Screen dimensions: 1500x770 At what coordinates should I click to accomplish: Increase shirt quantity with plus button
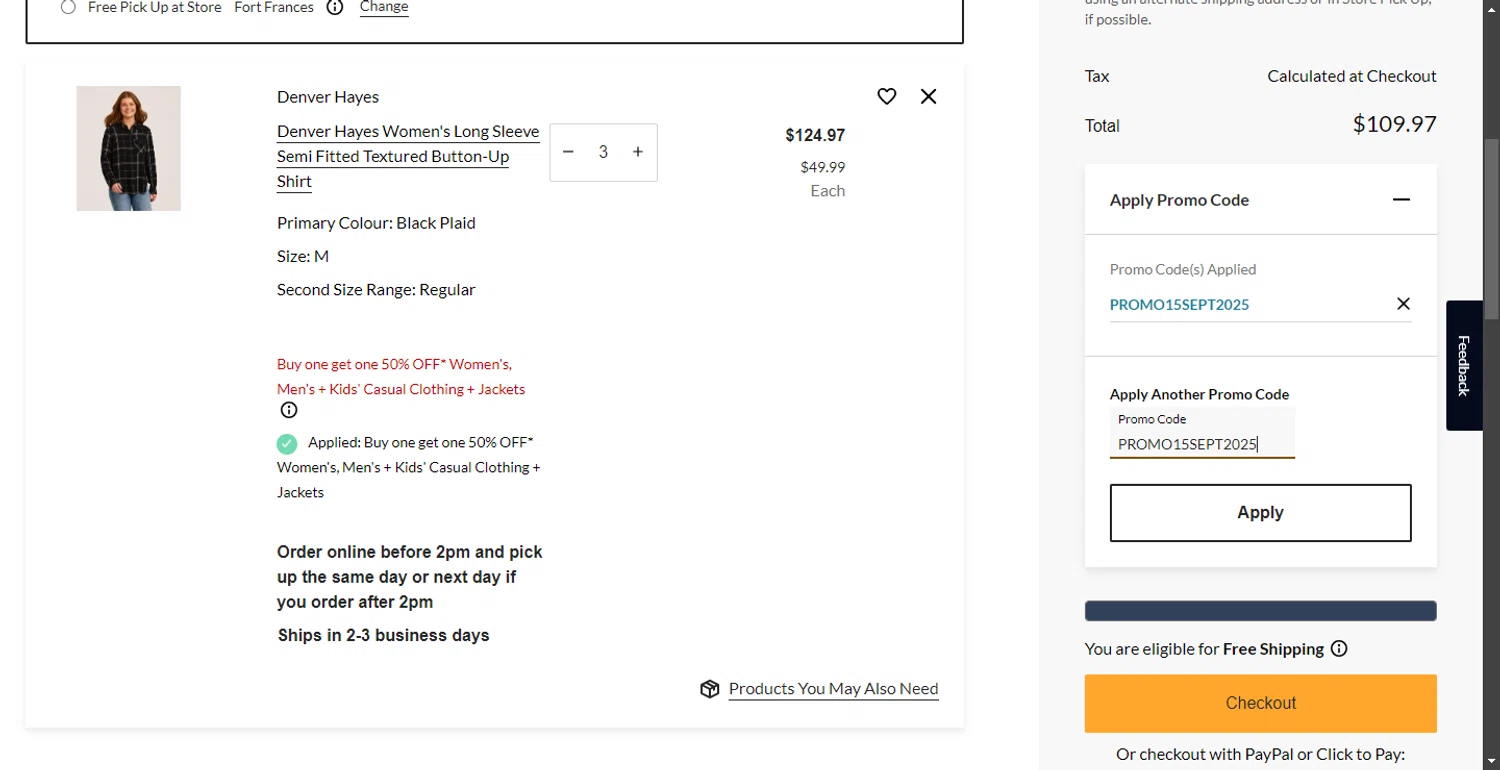[x=638, y=152]
